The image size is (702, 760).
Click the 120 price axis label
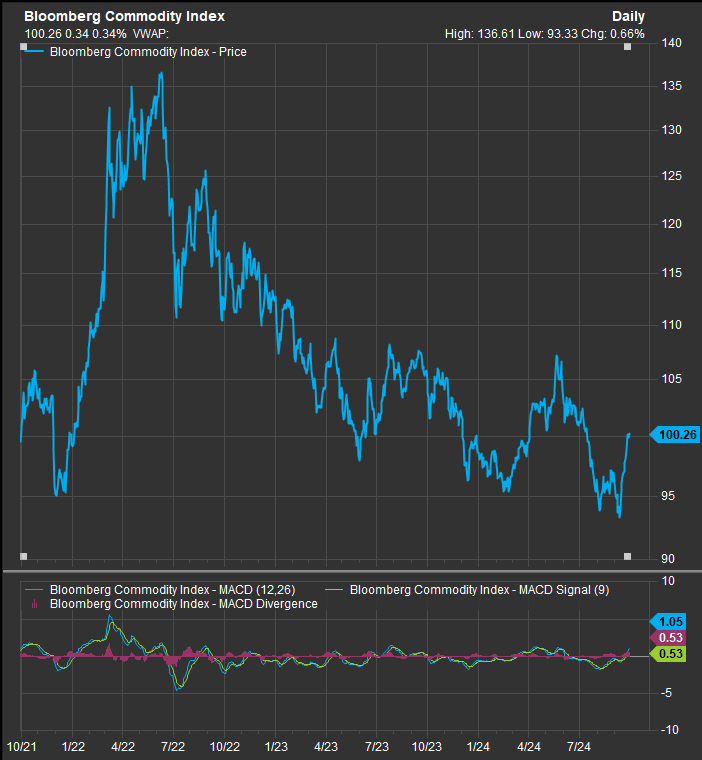tap(671, 223)
